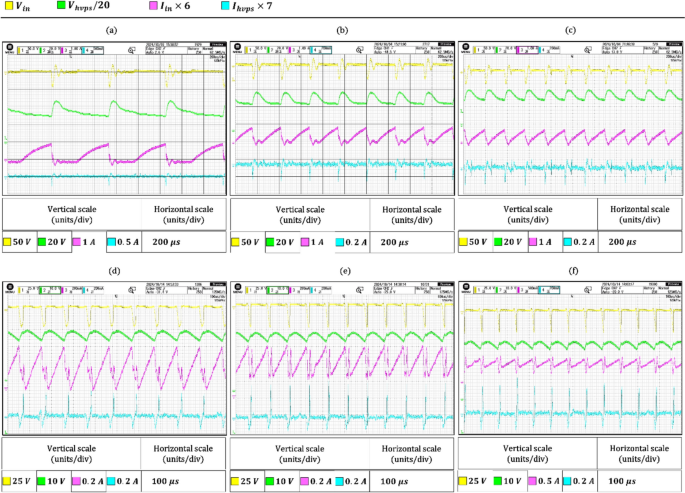Click the green swatch beside 10 V under panel (e)
This screenshot has width=685, height=493.
[x=270, y=481]
